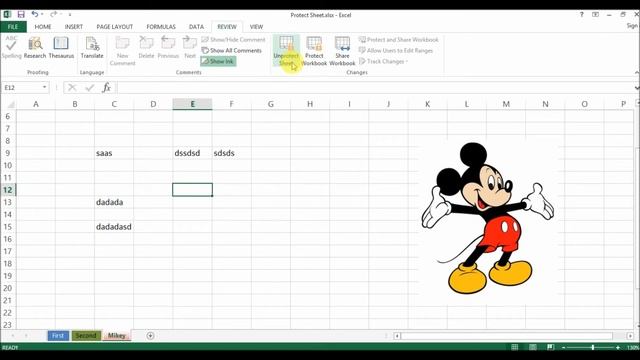Click Protect and Share Workbook
The image size is (640, 360).
pyautogui.click(x=398, y=40)
